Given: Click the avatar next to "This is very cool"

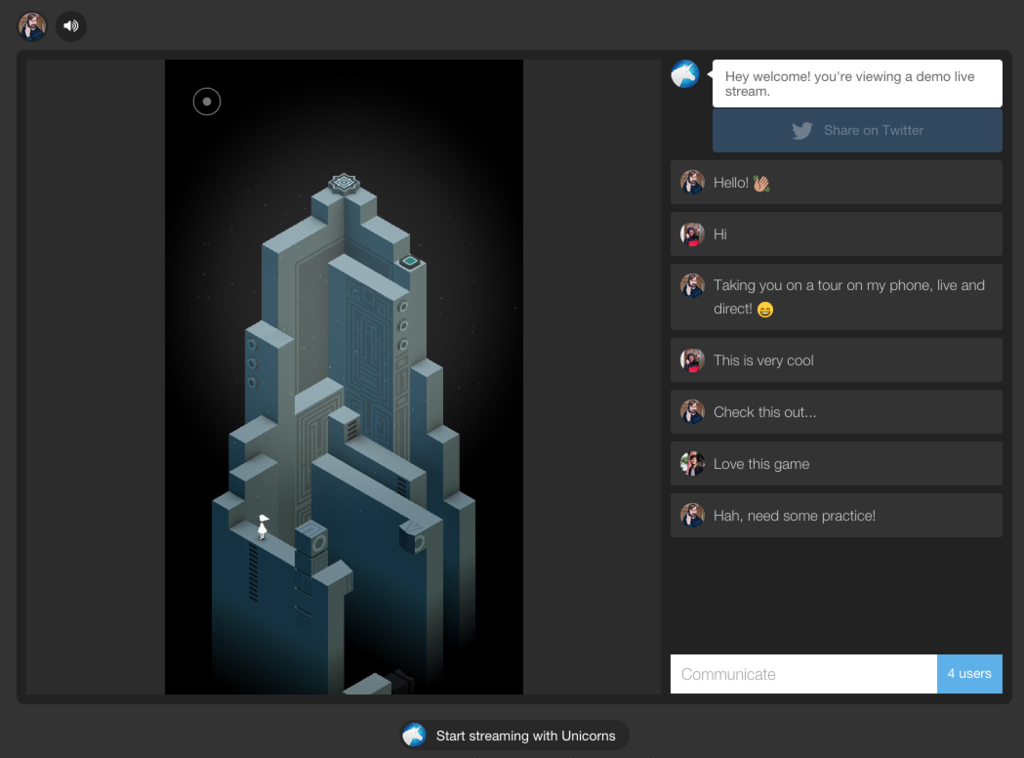Looking at the screenshot, I should pyautogui.click(x=692, y=360).
